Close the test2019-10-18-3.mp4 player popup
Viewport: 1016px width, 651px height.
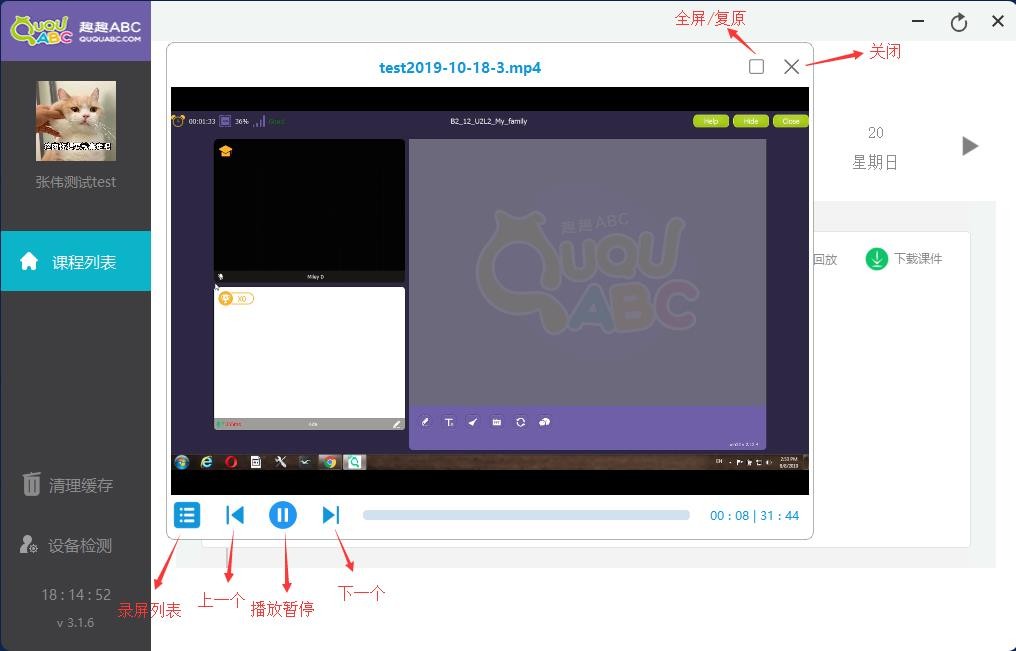tap(791, 67)
